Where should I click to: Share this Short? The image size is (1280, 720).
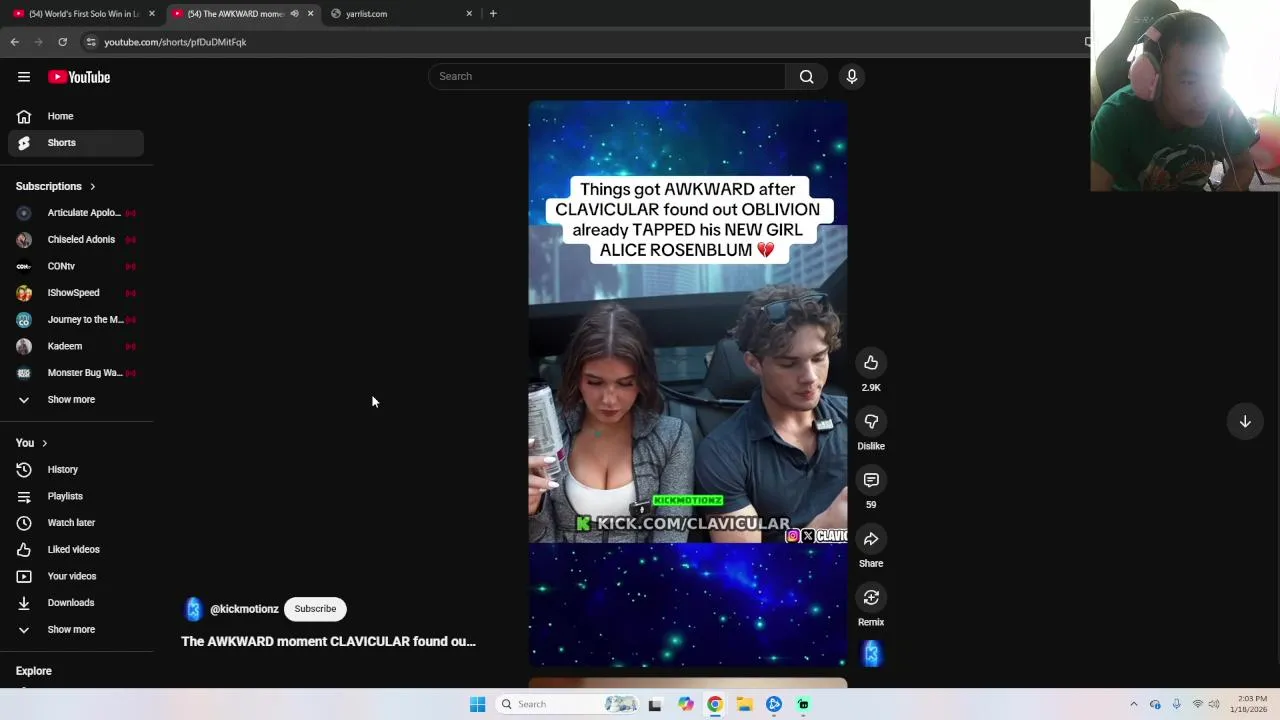pos(871,539)
